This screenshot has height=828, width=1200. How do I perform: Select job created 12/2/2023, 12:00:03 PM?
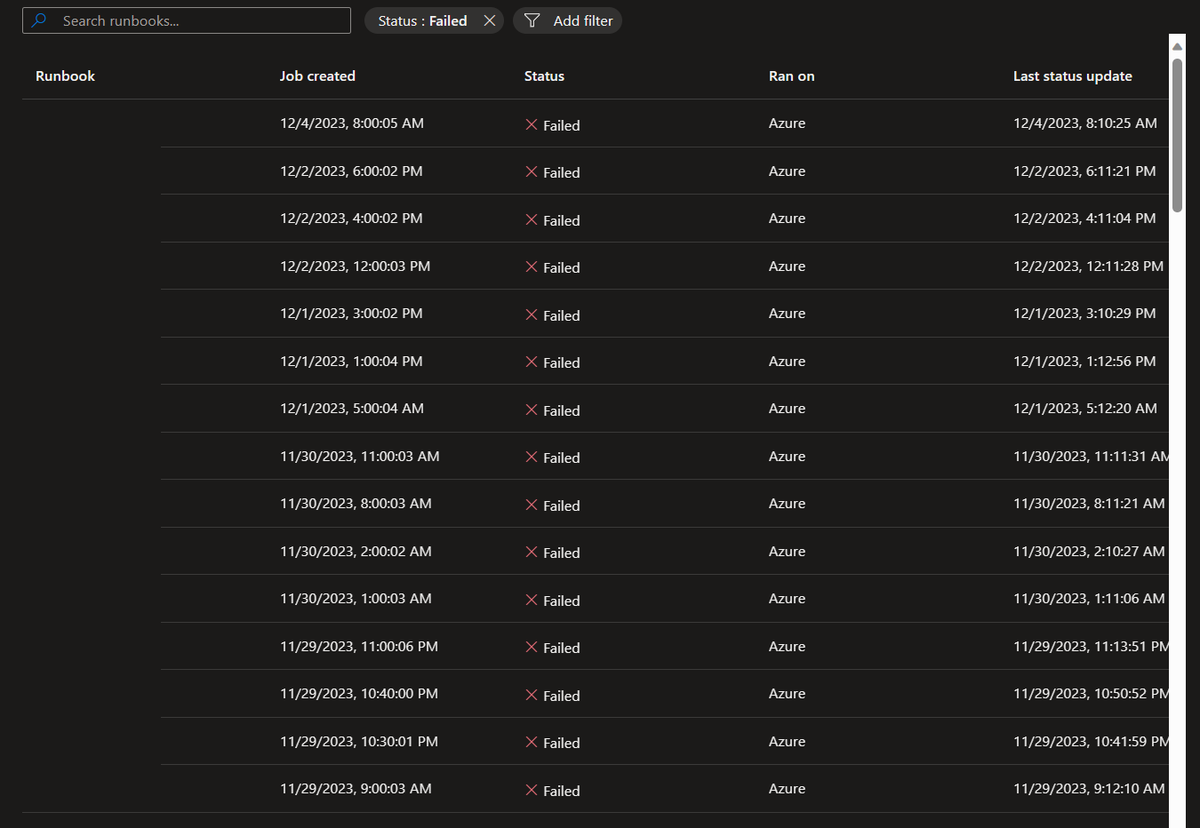(355, 266)
